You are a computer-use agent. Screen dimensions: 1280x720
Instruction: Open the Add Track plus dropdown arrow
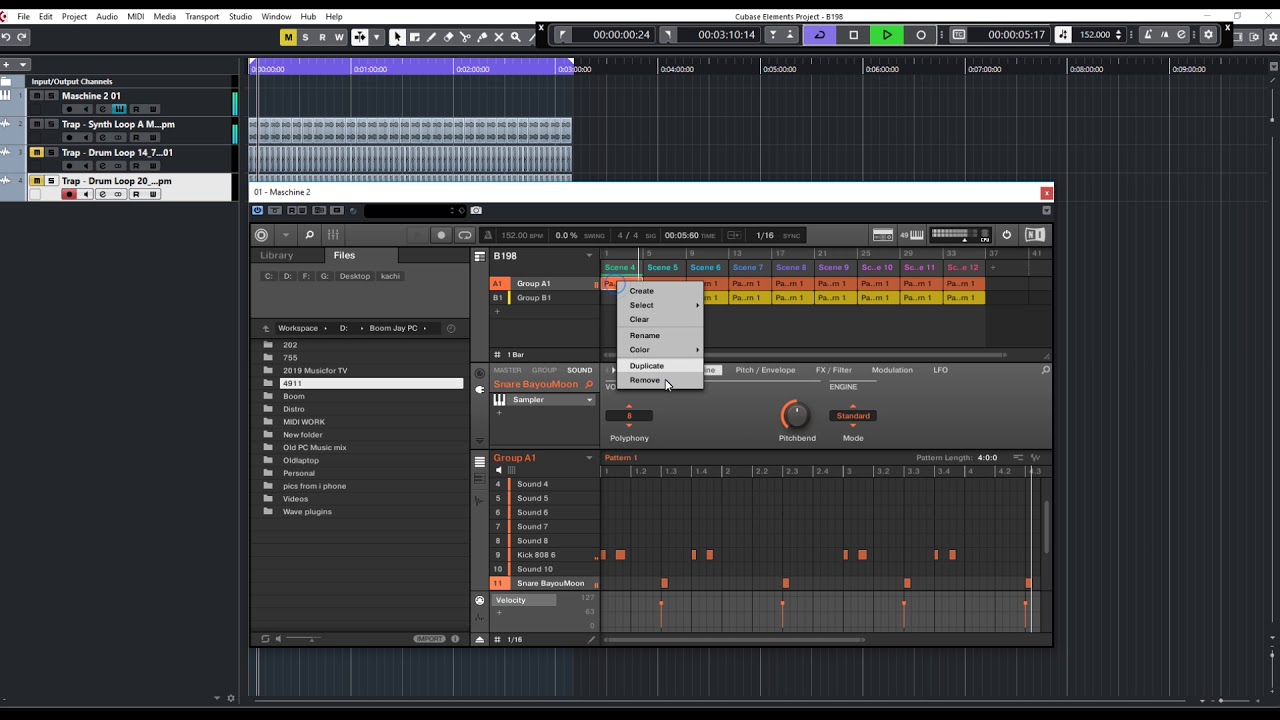click(x=23, y=65)
